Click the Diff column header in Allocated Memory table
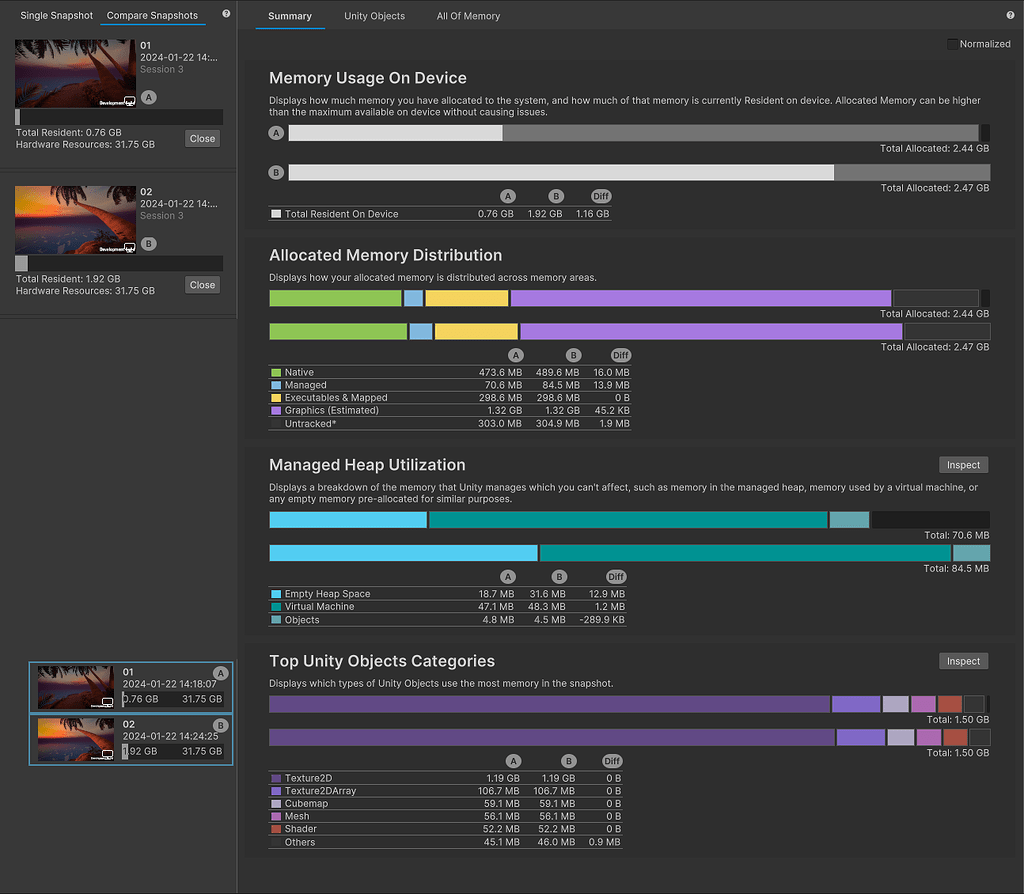Image resolution: width=1024 pixels, height=894 pixels. (620, 356)
